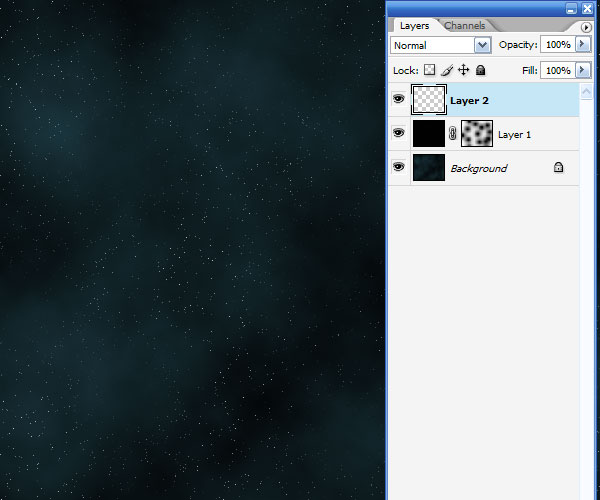600x500 pixels.
Task: Select the Background layer name
Action: pyautogui.click(x=479, y=169)
